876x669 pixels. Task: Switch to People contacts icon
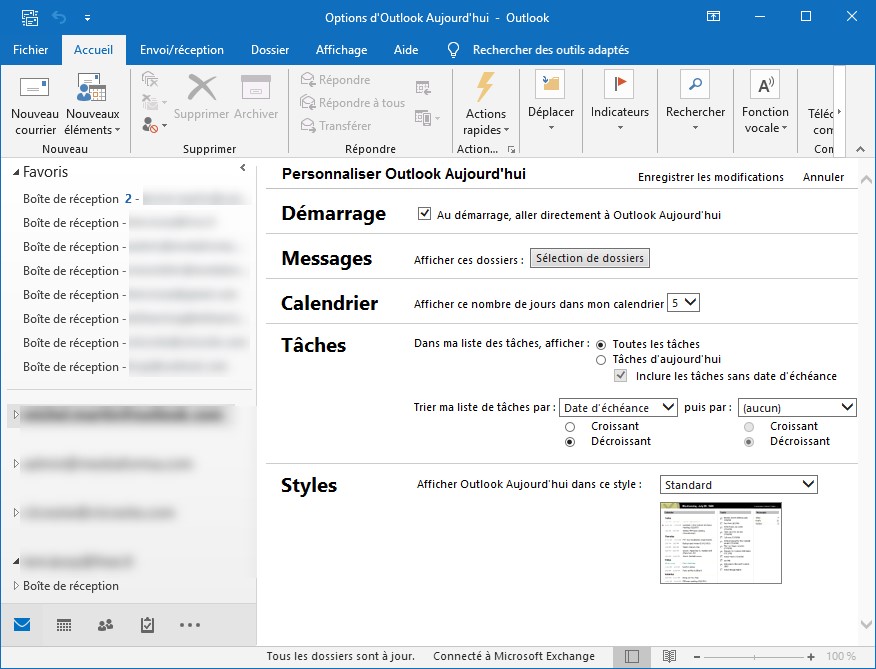click(x=105, y=625)
